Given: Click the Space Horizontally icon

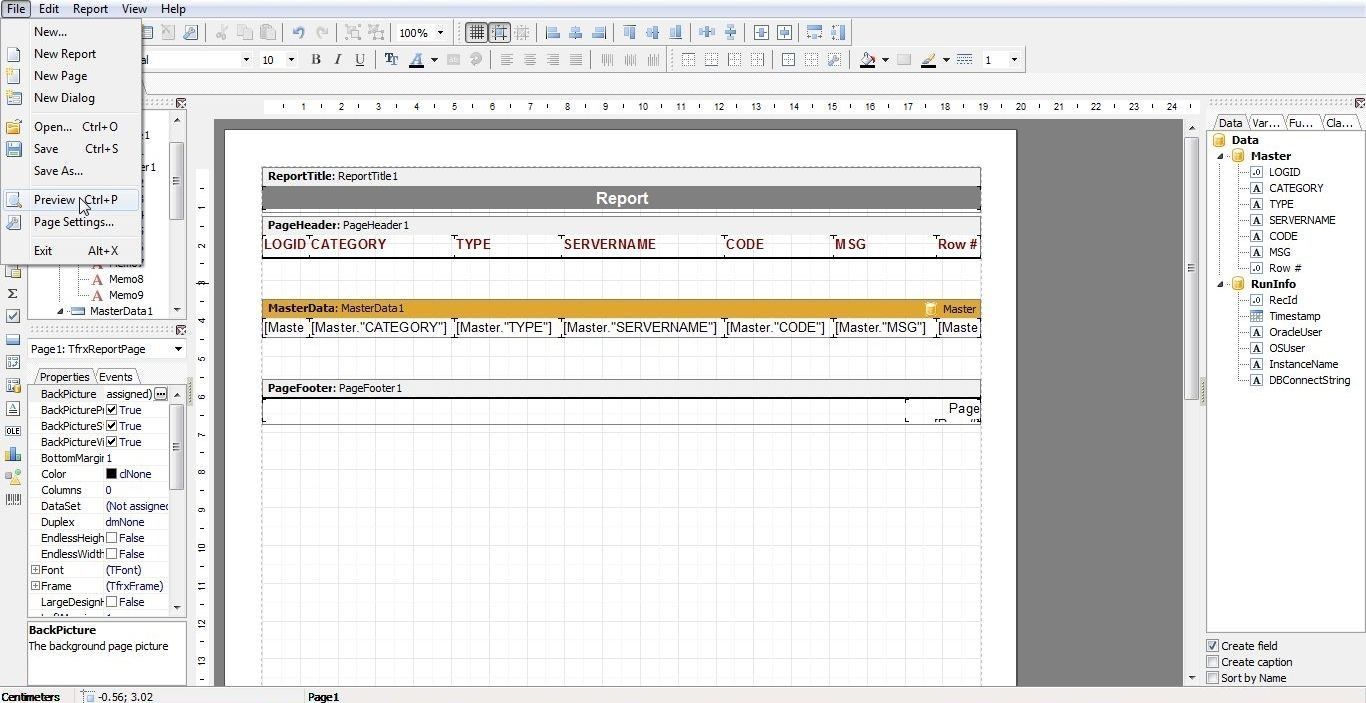Looking at the screenshot, I should (707, 32).
